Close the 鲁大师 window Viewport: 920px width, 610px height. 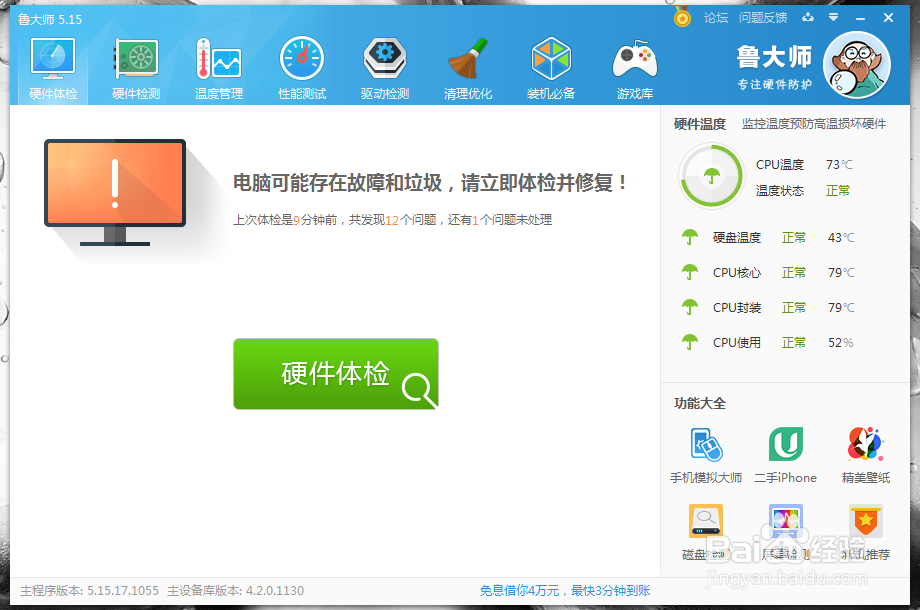pyautogui.click(x=888, y=18)
